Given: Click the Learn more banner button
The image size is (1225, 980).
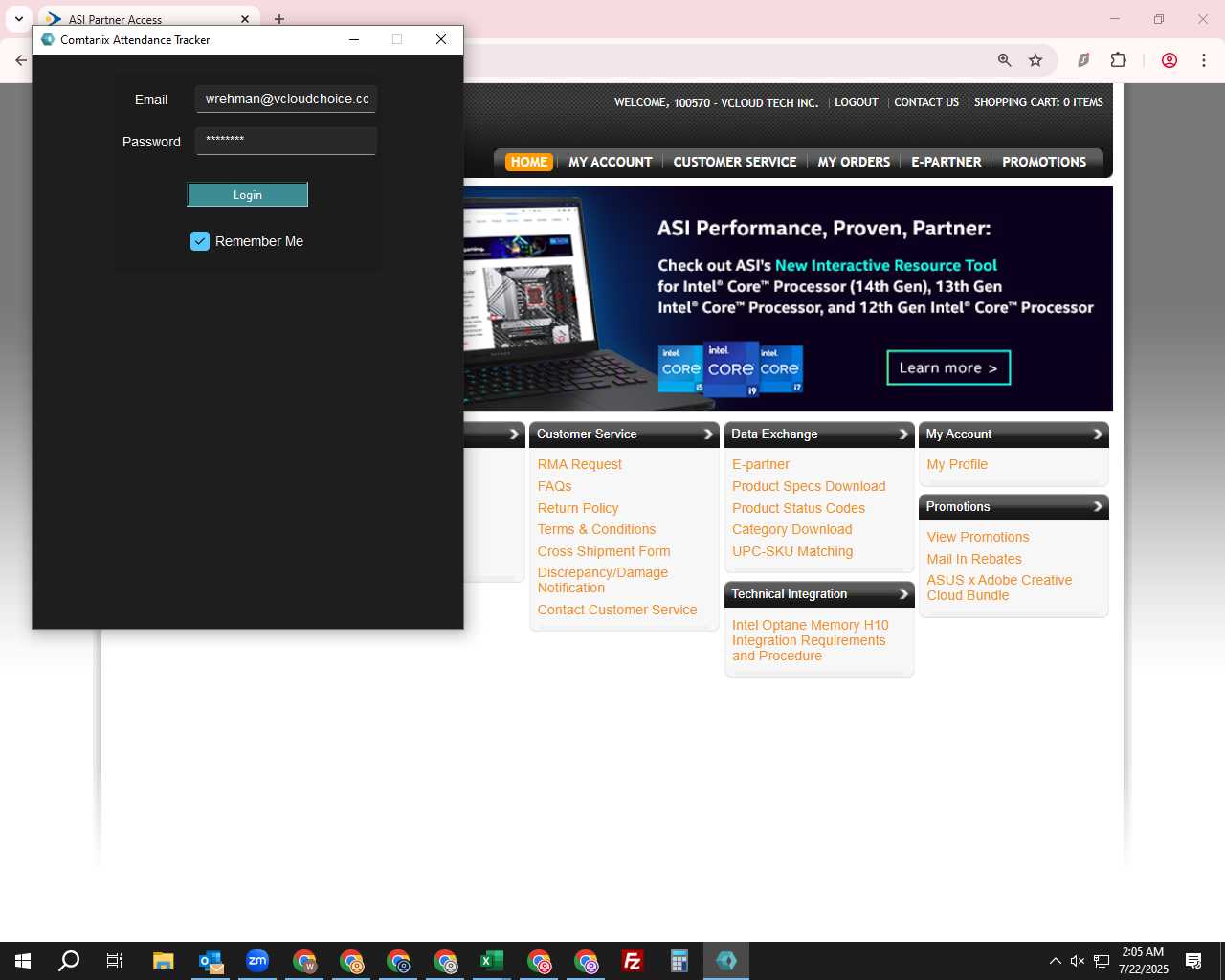Looking at the screenshot, I should pyautogui.click(x=948, y=367).
